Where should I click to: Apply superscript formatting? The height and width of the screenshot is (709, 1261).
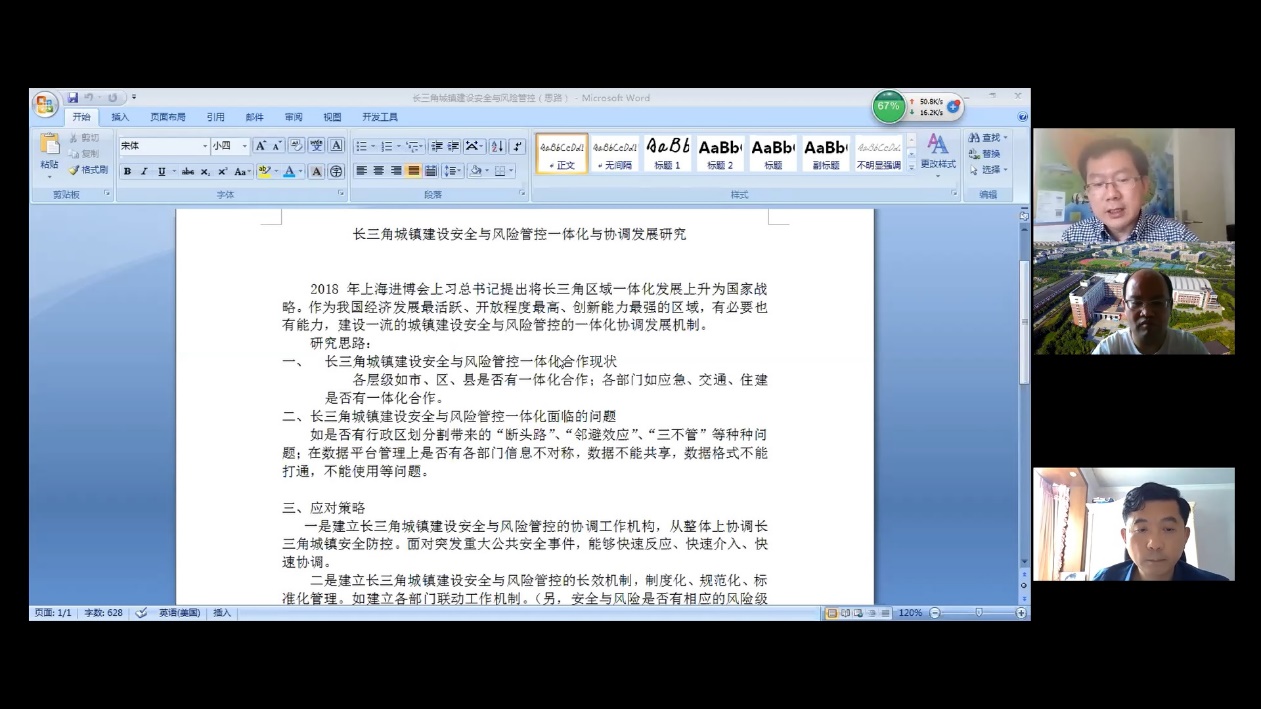(222, 172)
